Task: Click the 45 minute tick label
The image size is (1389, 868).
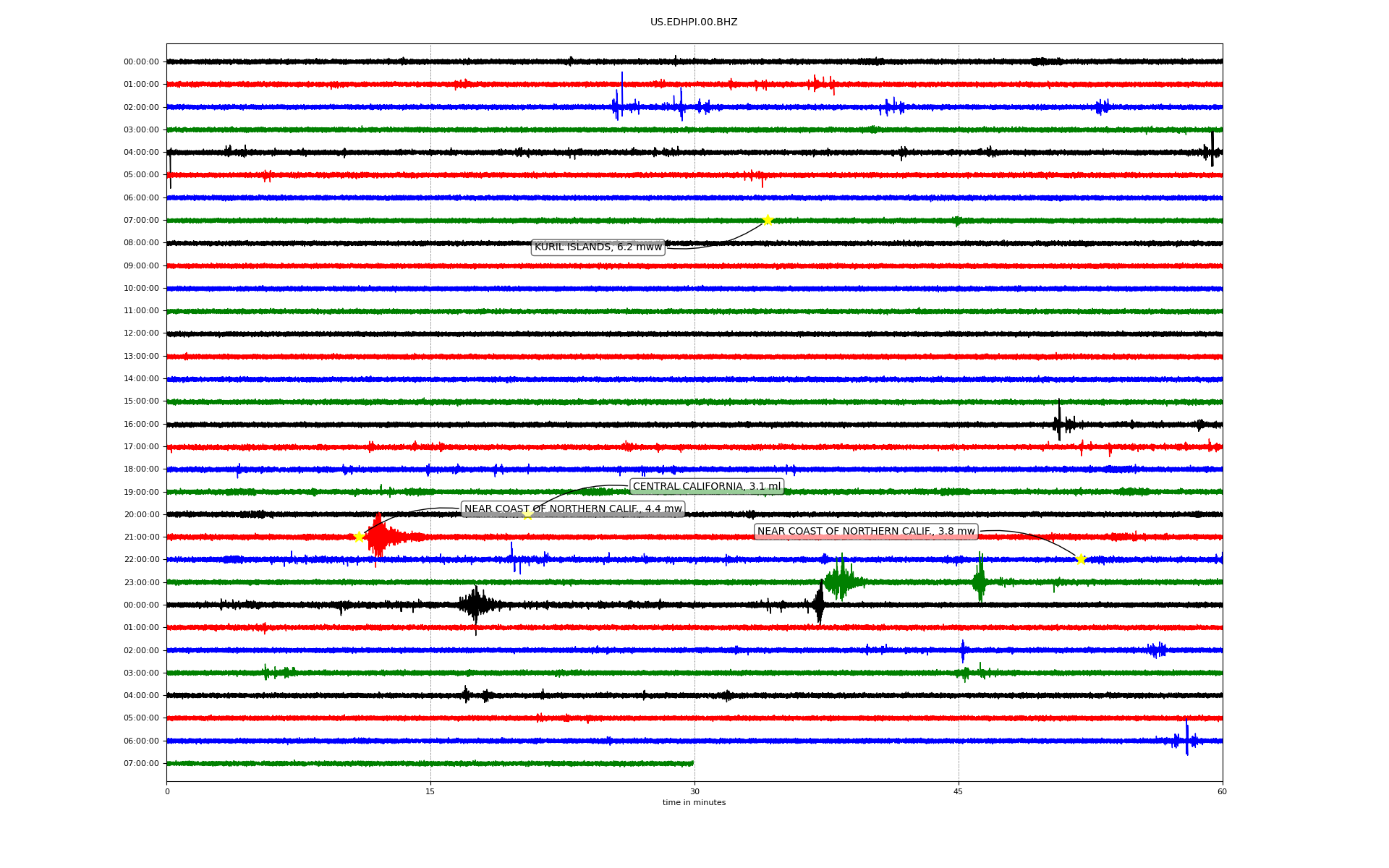Action: click(958, 791)
